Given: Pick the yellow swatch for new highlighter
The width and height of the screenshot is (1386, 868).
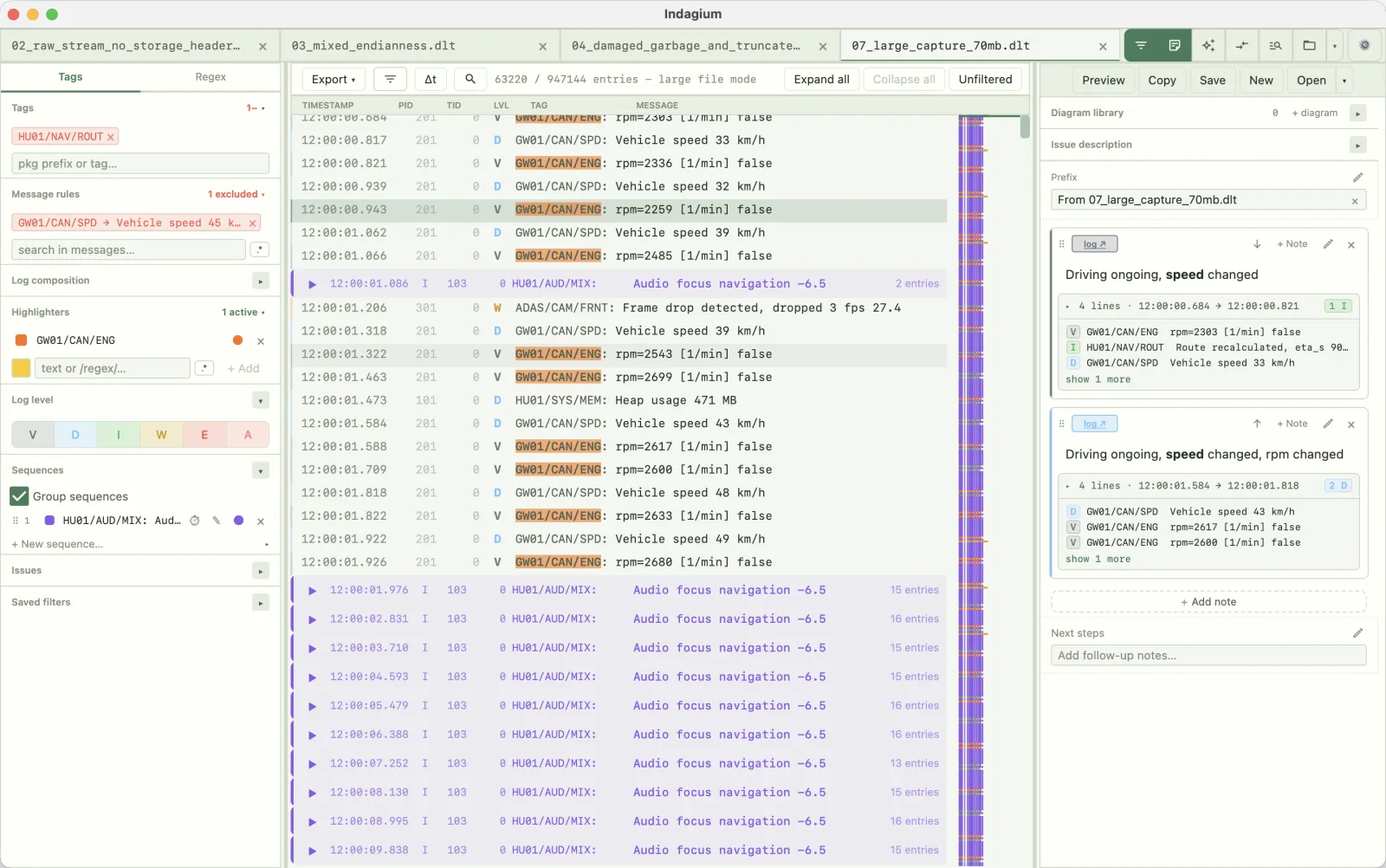Looking at the screenshot, I should [21, 368].
